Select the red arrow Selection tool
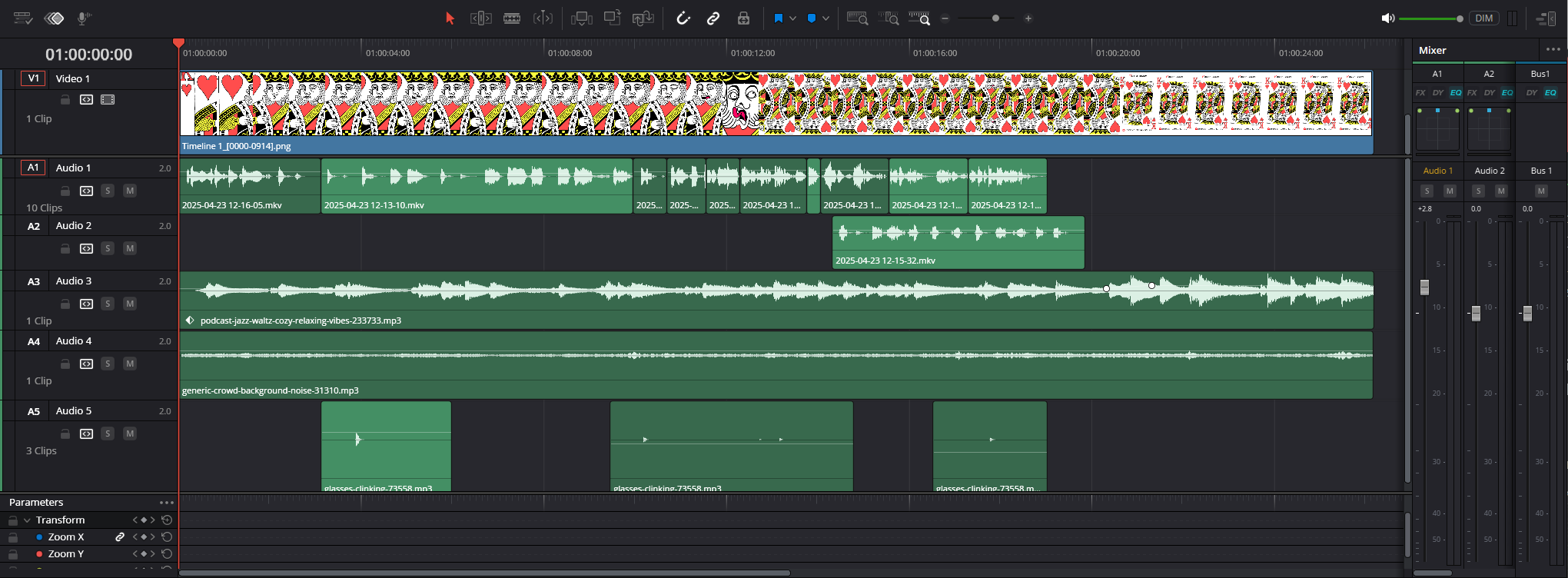Image resolution: width=1568 pixels, height=578 pixels. [450, 18]
